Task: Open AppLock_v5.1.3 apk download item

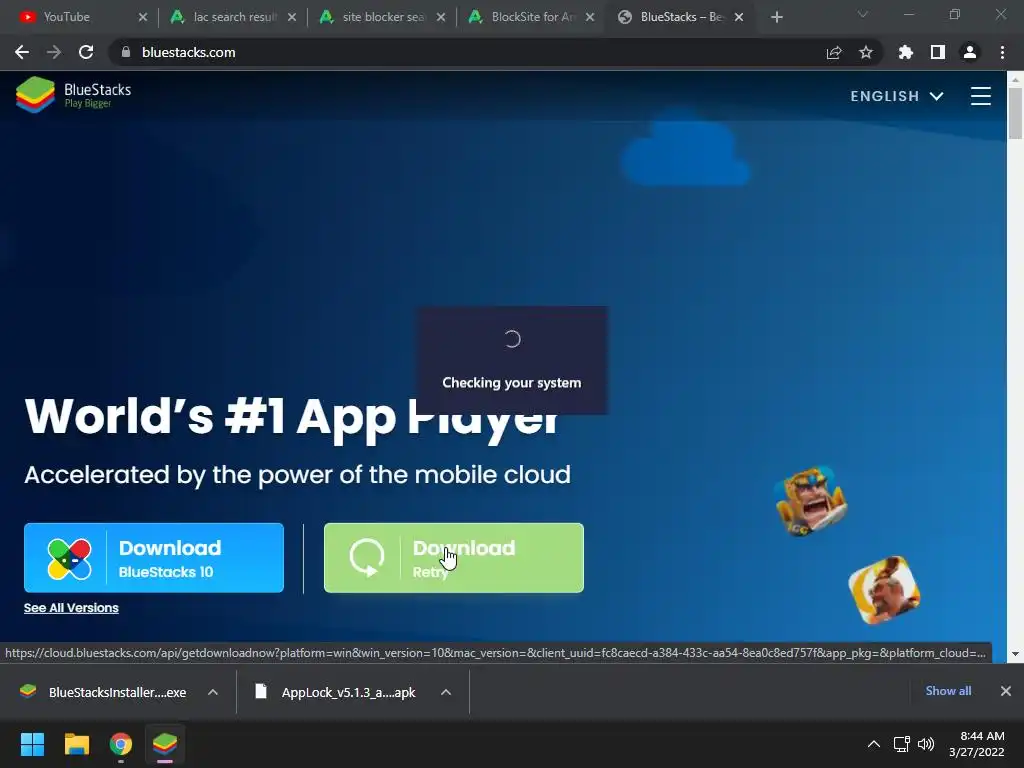Action: pos(336,692)
